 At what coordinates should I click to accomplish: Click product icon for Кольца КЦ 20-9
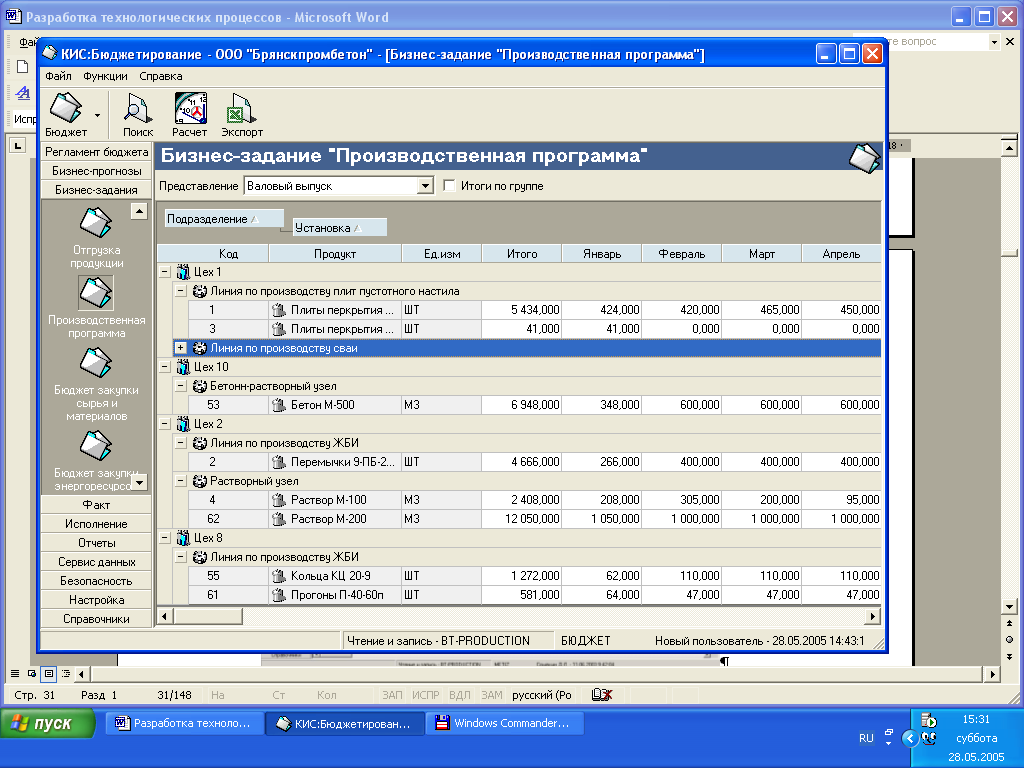point(280,576)
